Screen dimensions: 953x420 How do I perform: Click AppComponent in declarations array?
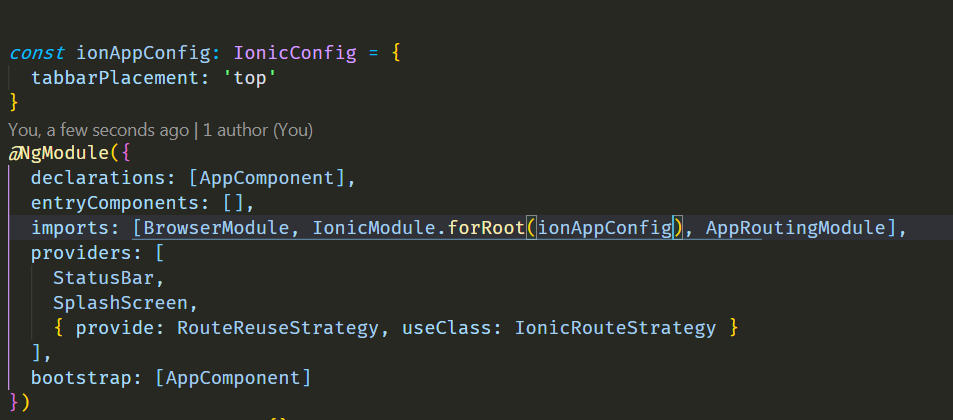267,178
